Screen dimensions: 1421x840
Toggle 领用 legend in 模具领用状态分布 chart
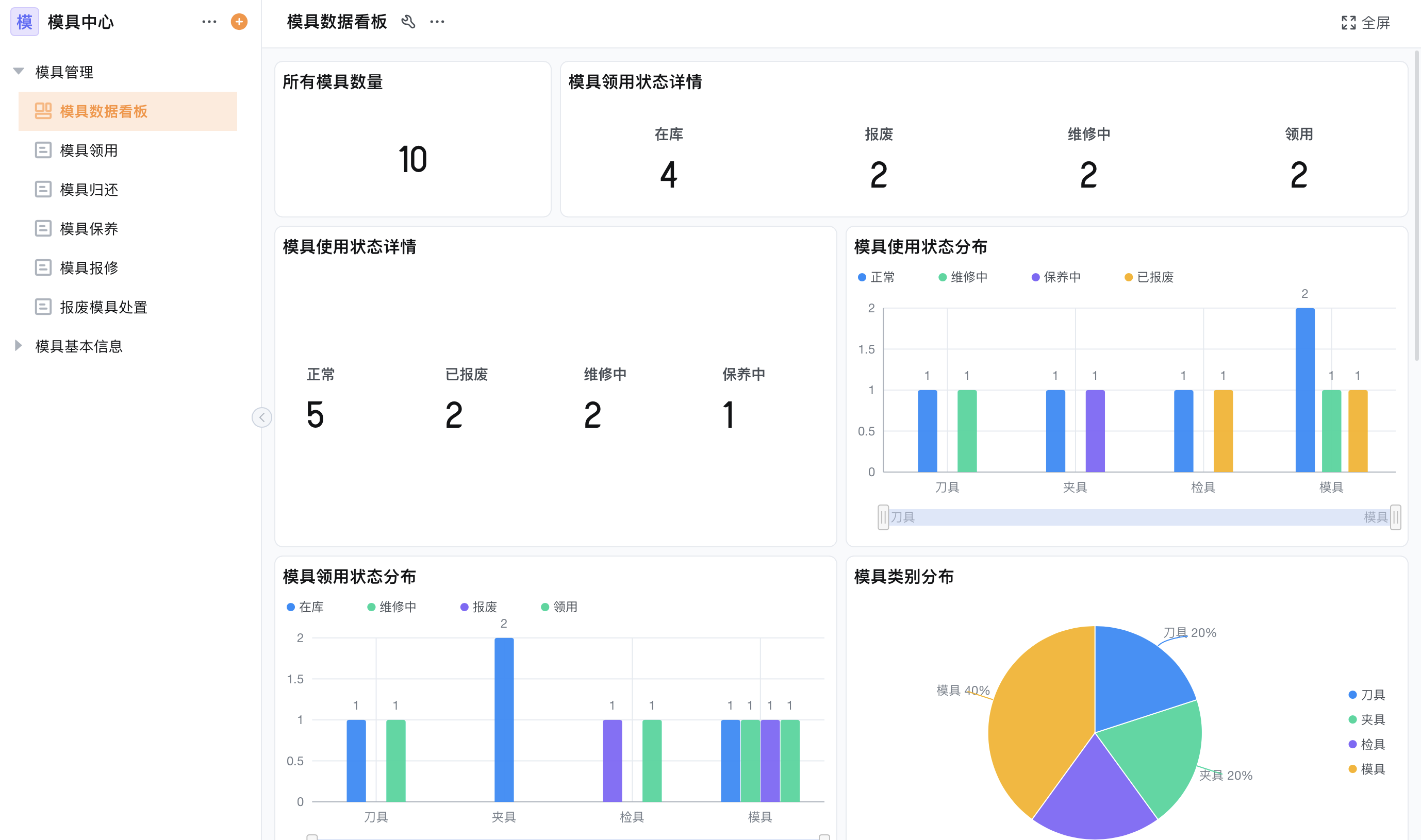559,607
